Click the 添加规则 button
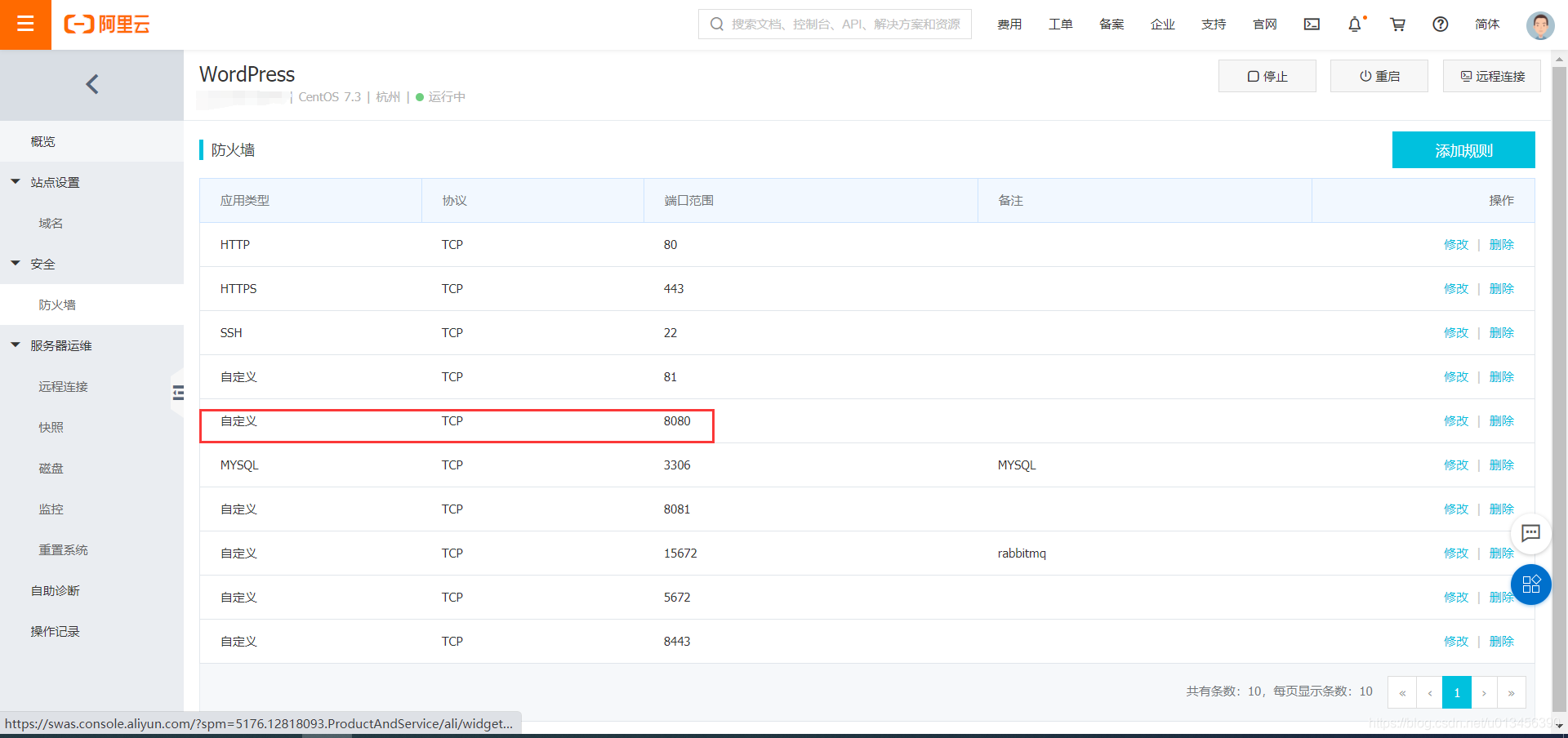This screenshot has height=738, width=1568. (1463, 150)
